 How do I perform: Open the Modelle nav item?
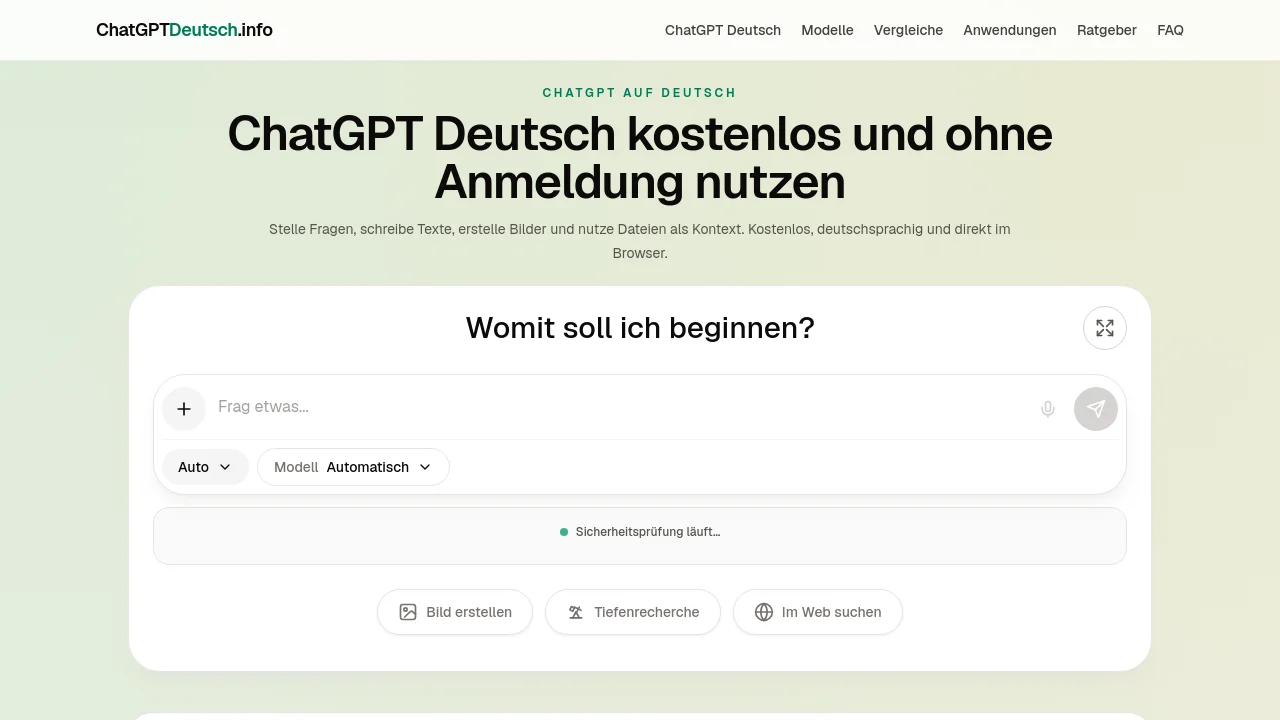pyautogui.click(x=827, y=30)
